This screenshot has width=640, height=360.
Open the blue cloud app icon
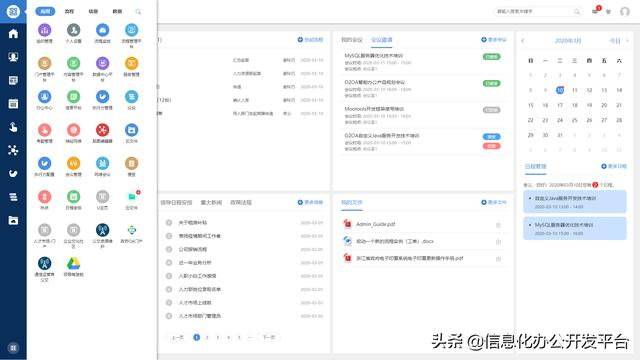(102, 30)
